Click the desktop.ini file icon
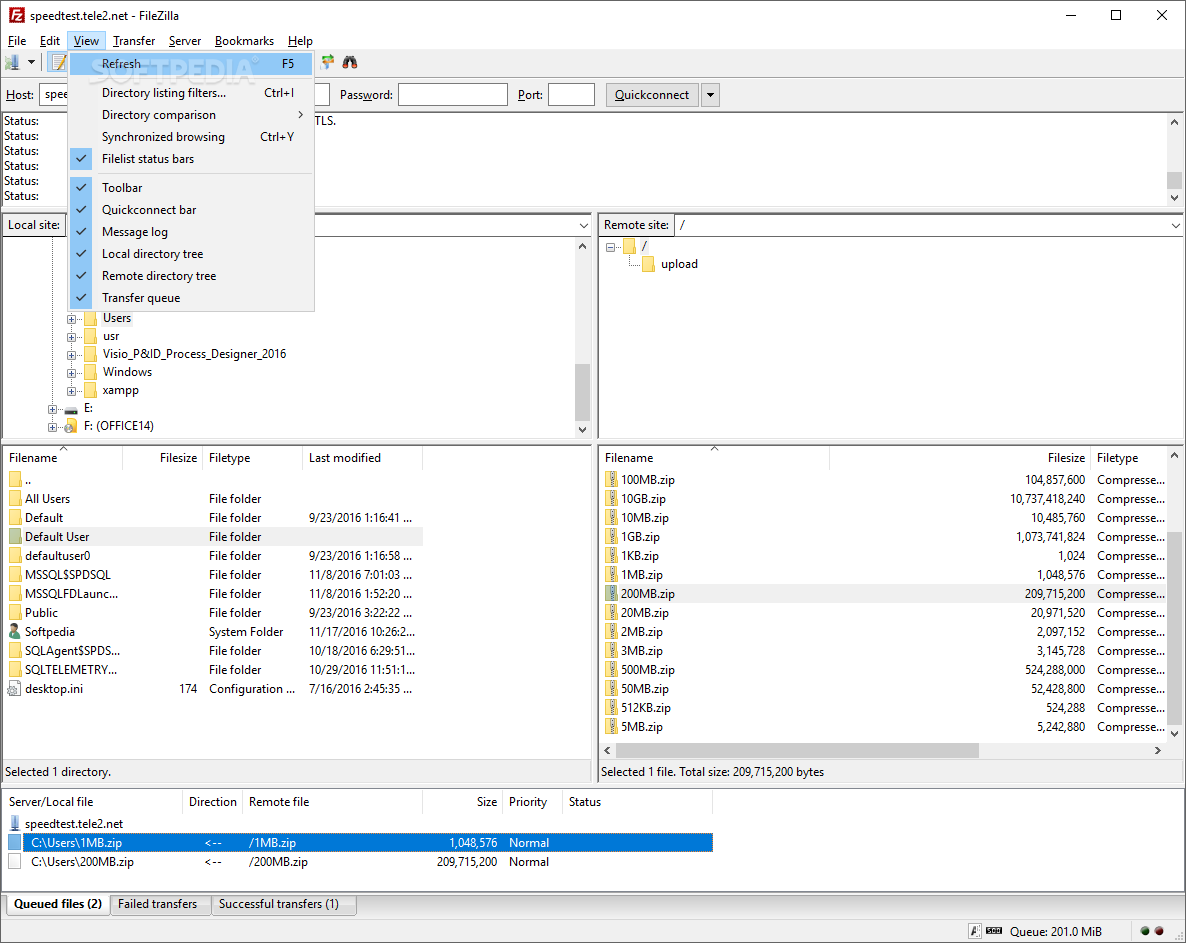This screenshot has width=1186, height=943. coord(14,689)
